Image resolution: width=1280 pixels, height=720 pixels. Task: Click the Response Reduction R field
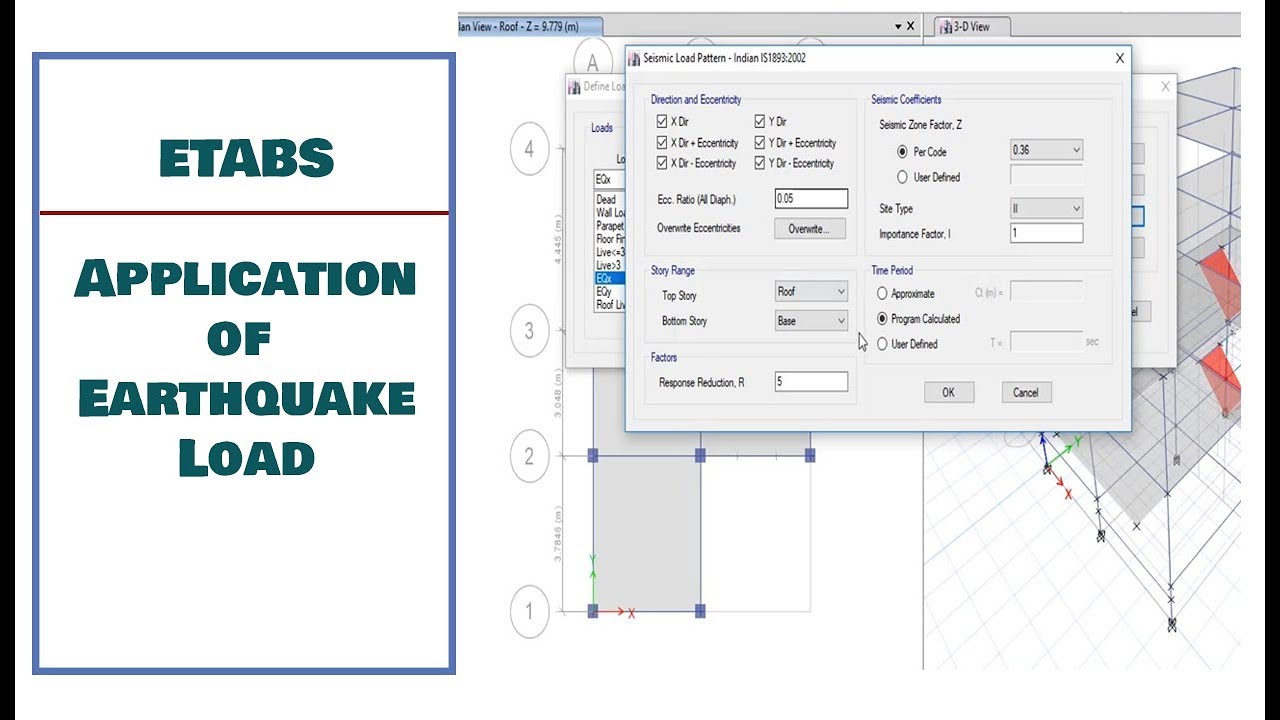tap(811, 381)
